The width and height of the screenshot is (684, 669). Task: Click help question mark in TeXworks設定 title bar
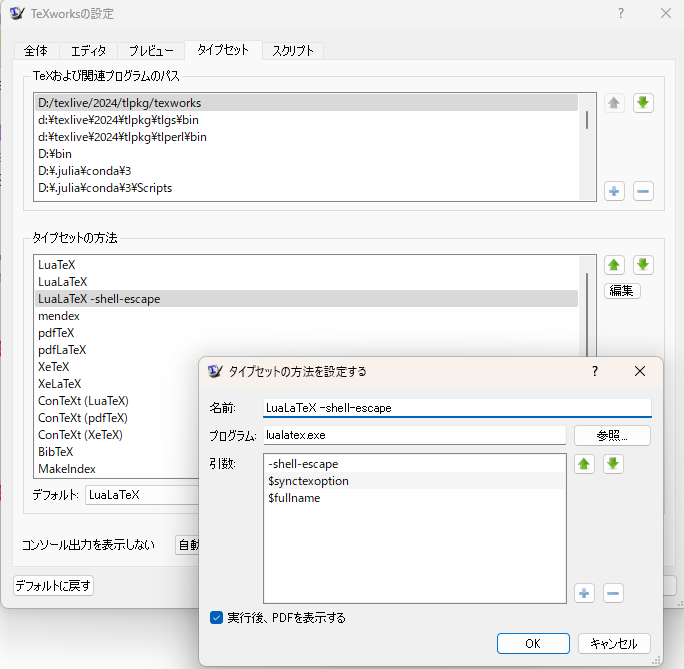(x=621, y=14)
